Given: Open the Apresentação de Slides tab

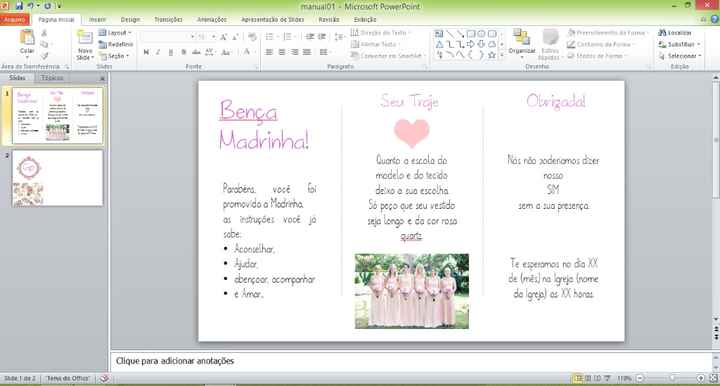Looking at the screenshot, I should (273, 20).
